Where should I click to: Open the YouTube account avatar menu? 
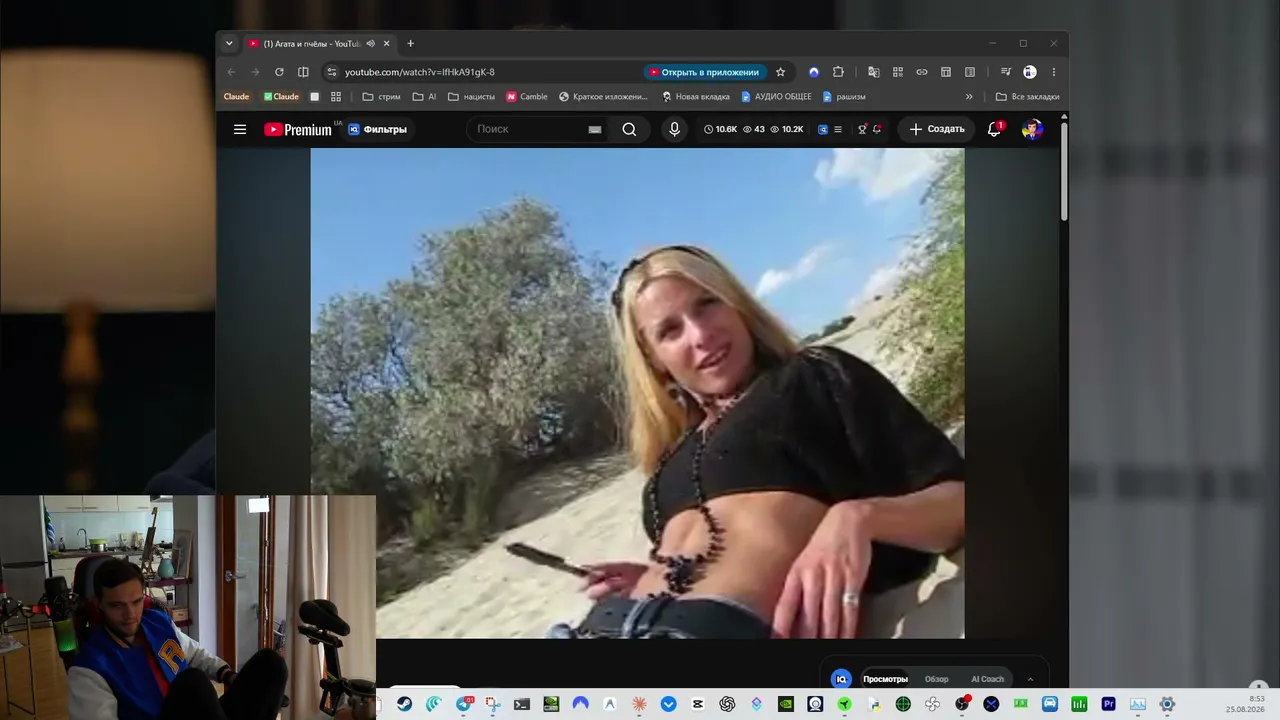point(1032,129)
